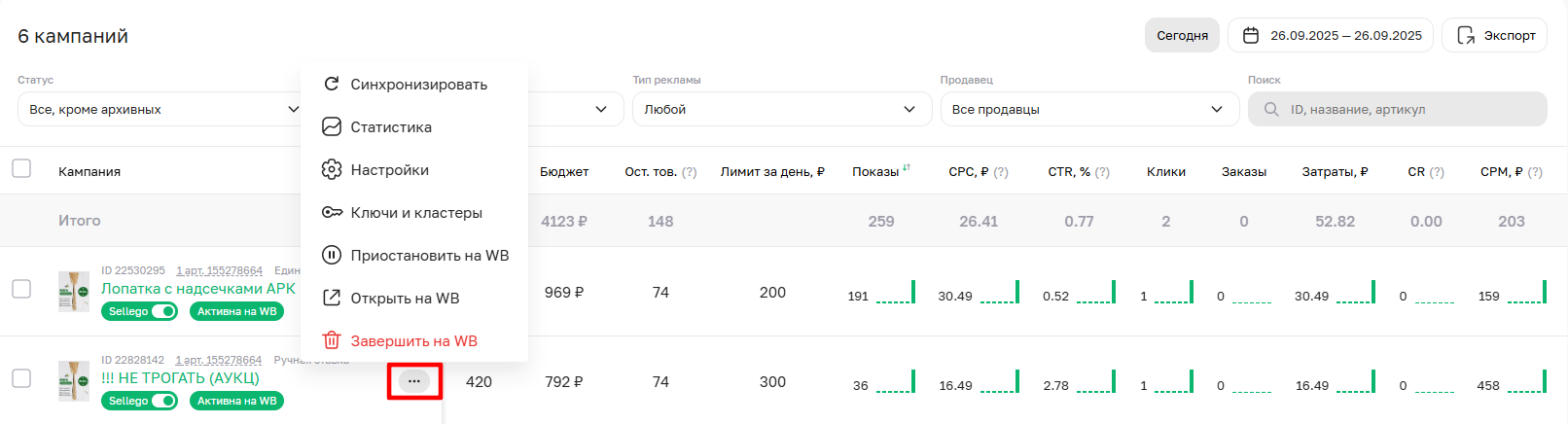Toggle Sellego switch for Лопатка campaign

pos(163,311)
